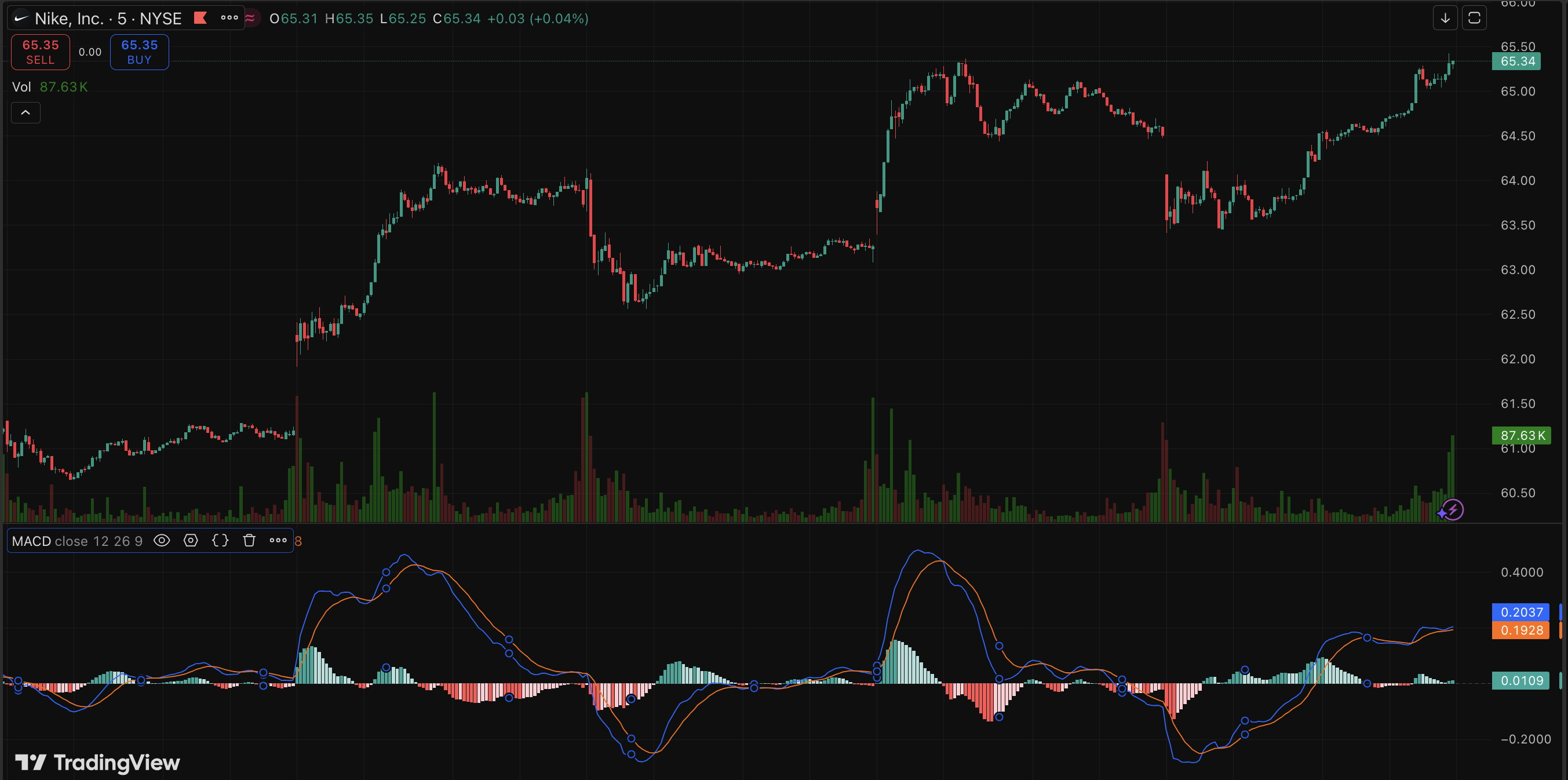Click the down-arrow button at top right
The width and height of the screenshot is (1568, 780).
coord(1445,19)
